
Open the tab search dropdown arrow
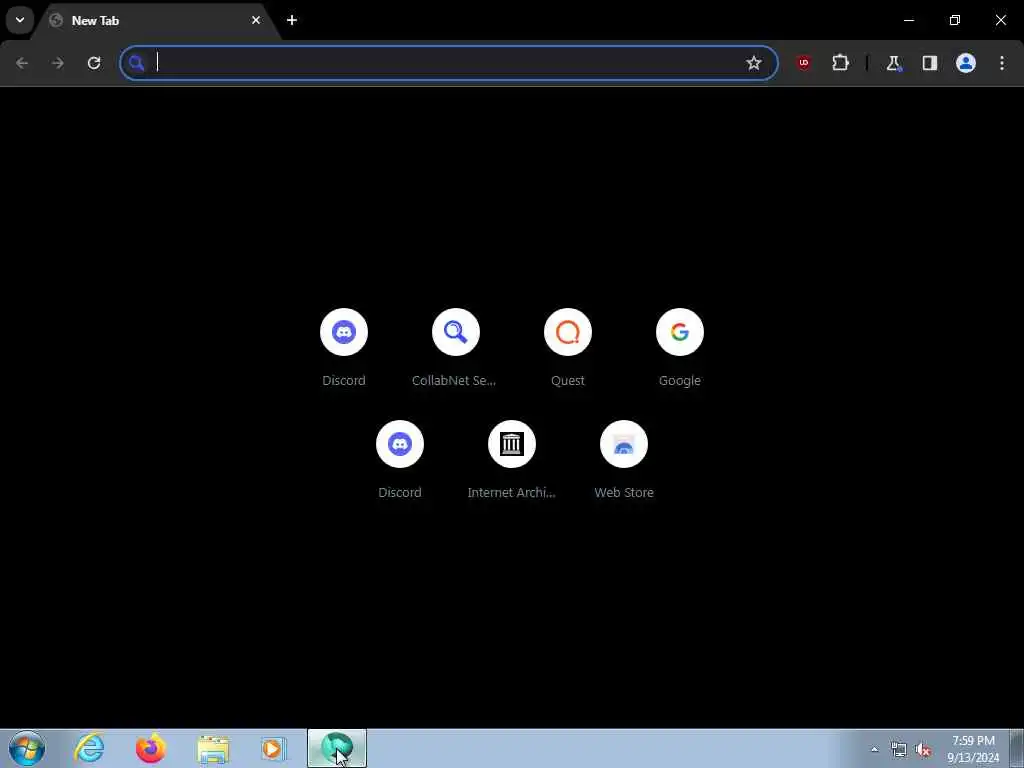20,20
